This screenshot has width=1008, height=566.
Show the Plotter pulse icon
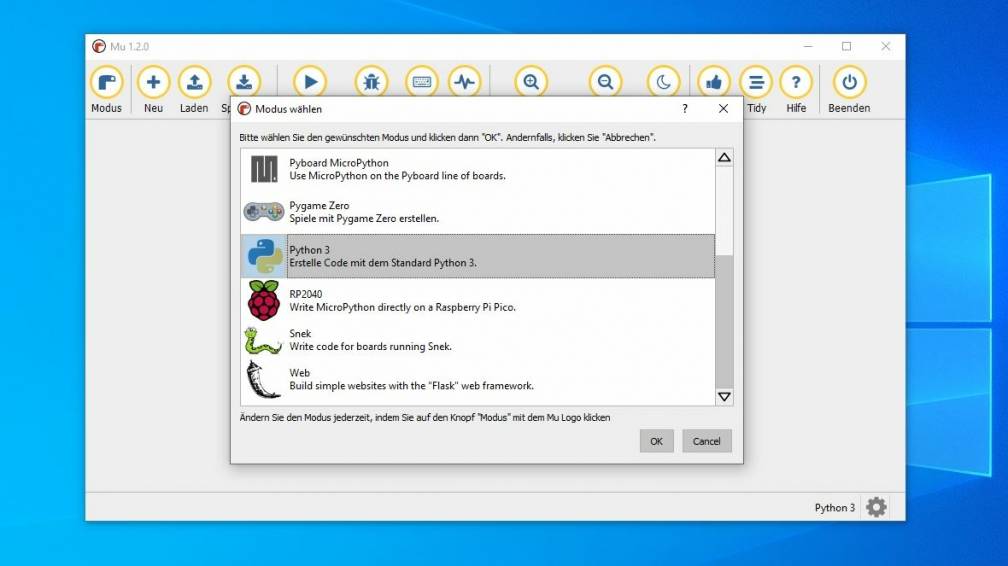[464, 82]
